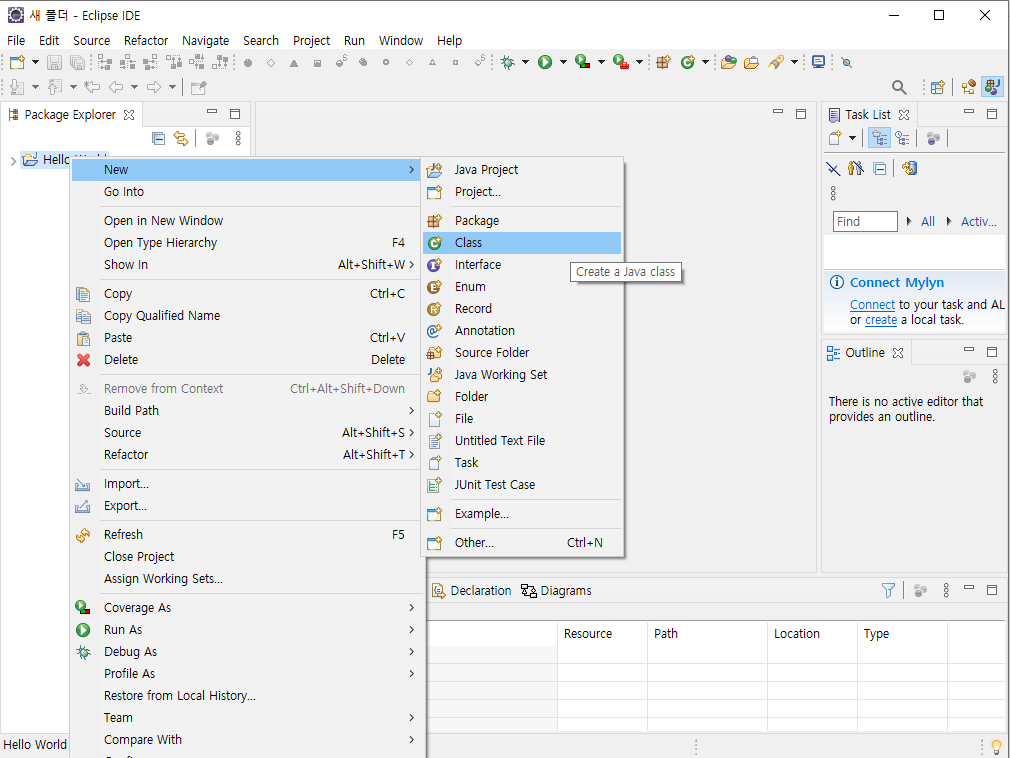The height and width of the screenshot is (758, 1010).
Task: Toggle Focus on Workweek in Task List
Action: [x=933, y=138]
